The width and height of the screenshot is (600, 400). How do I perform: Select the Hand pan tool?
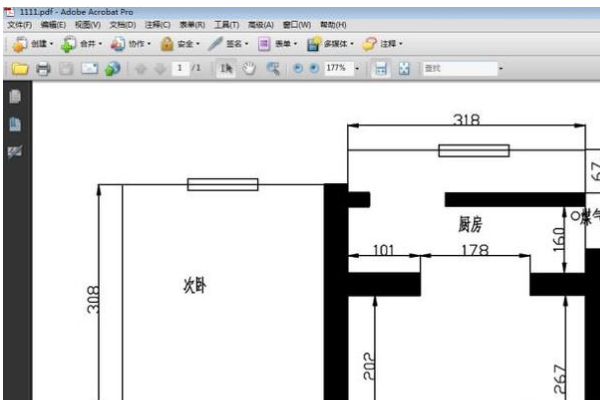[x=249, y=69]
